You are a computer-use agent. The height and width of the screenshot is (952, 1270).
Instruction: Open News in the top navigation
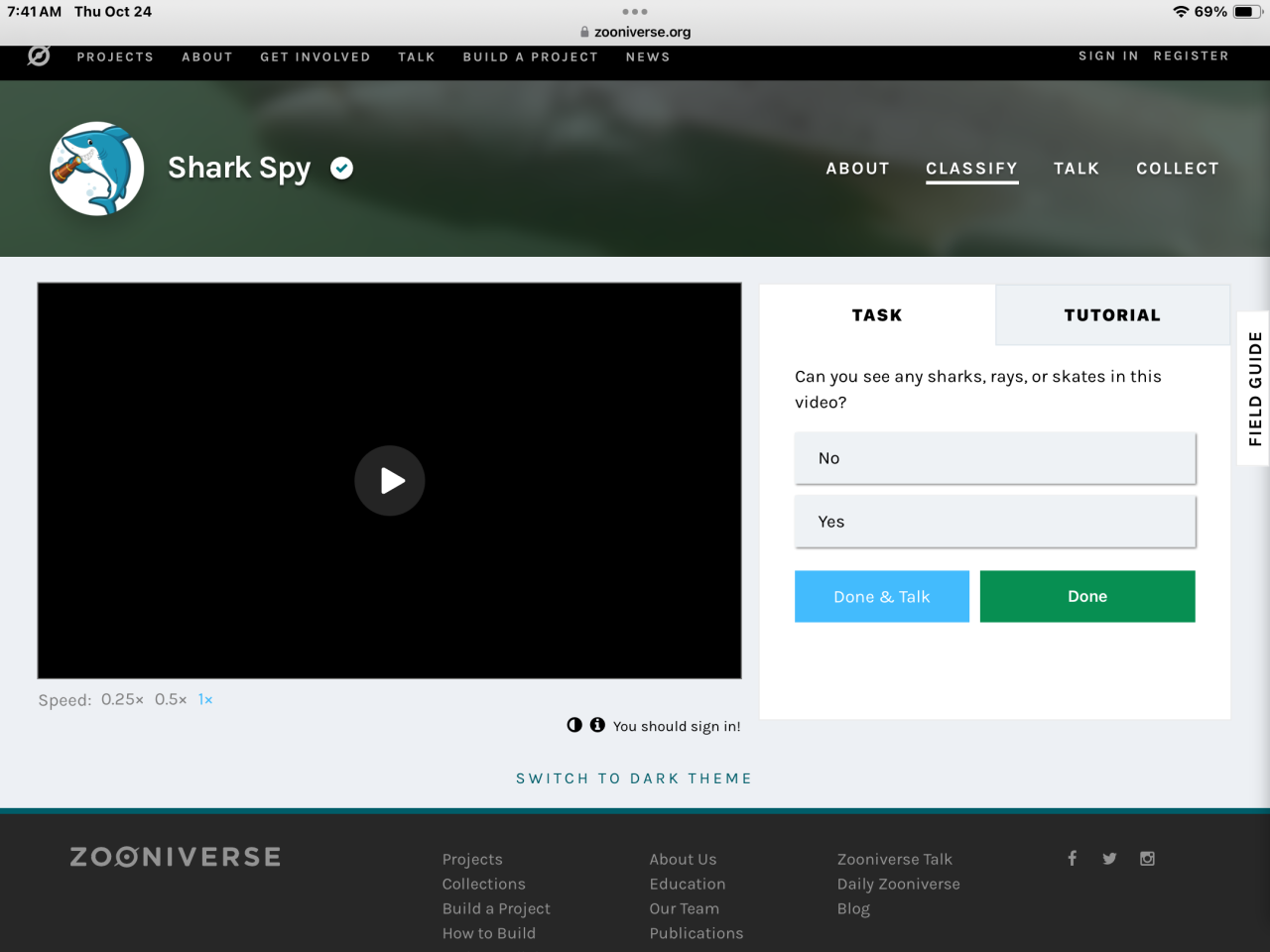pyautogui.click(x=648, y=57)
